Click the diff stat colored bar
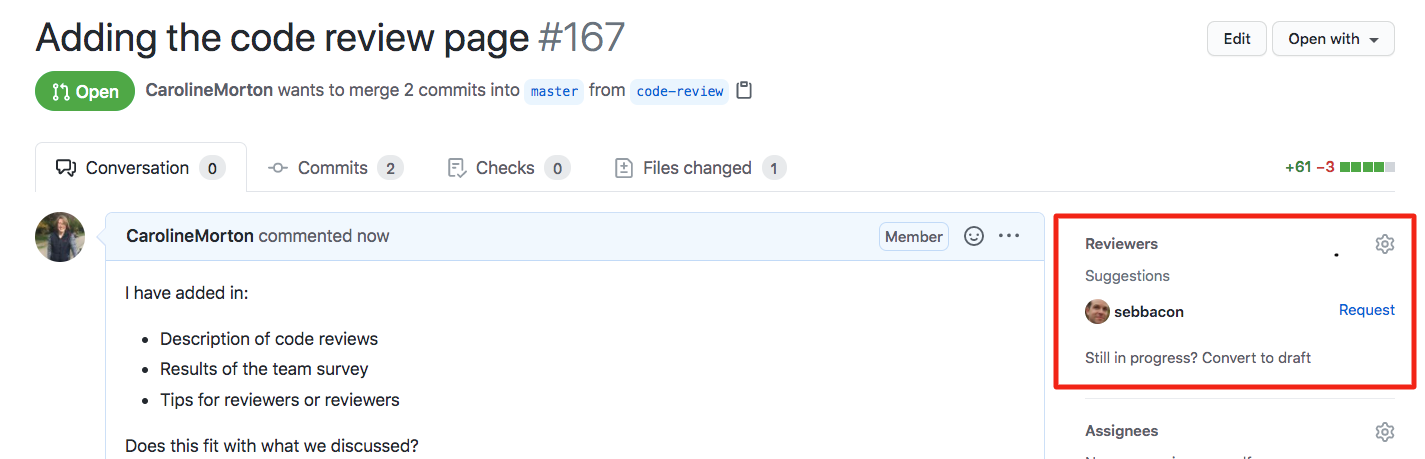 (x=1367, y=167)
